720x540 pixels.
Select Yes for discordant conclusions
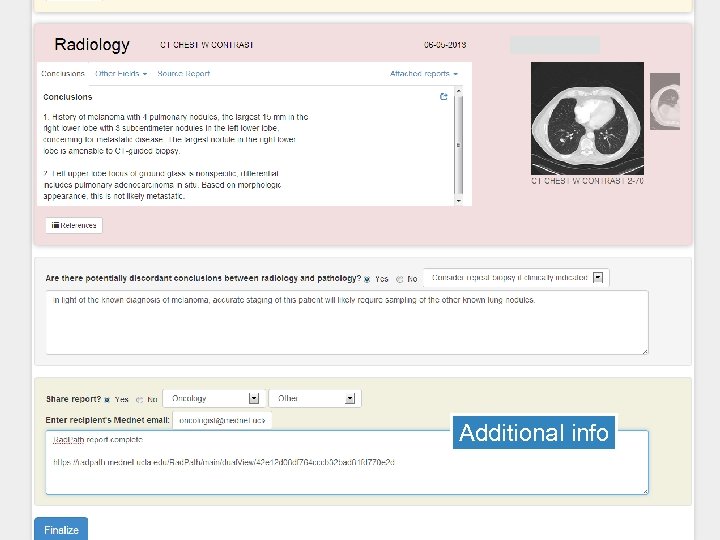coord(367,279)
